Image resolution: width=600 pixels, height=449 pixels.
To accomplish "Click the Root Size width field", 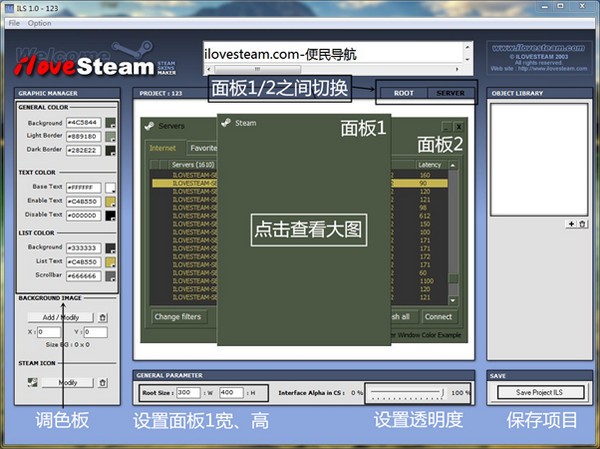I will (188, 393).
